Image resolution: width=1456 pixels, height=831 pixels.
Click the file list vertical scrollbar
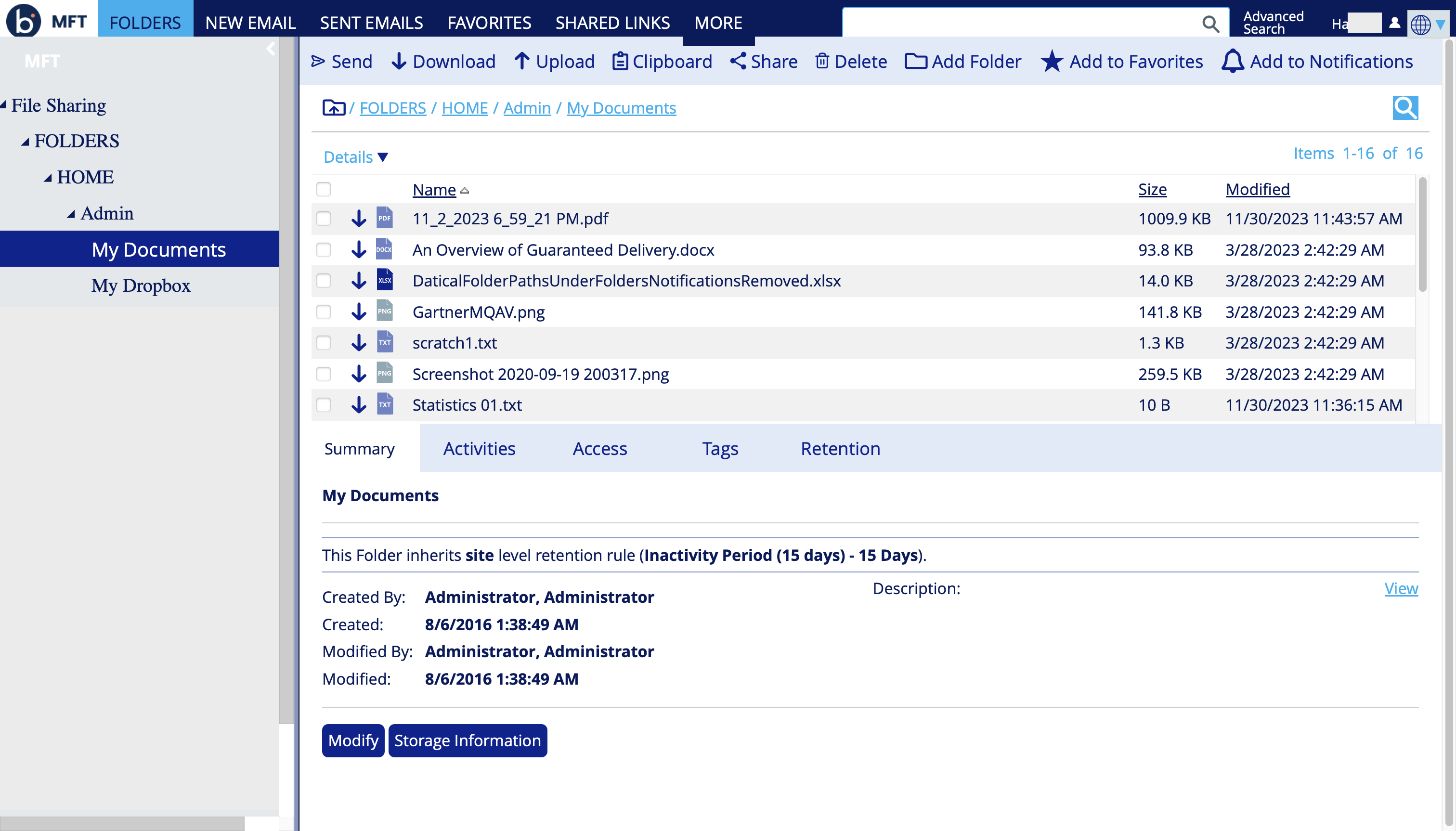point(1422,234)
